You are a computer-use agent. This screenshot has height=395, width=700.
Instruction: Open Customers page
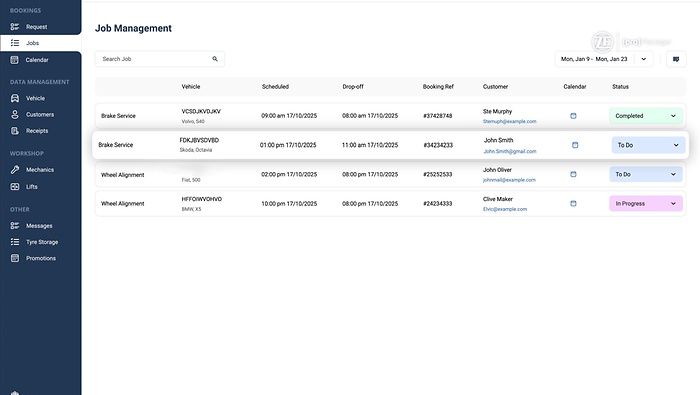40,115
